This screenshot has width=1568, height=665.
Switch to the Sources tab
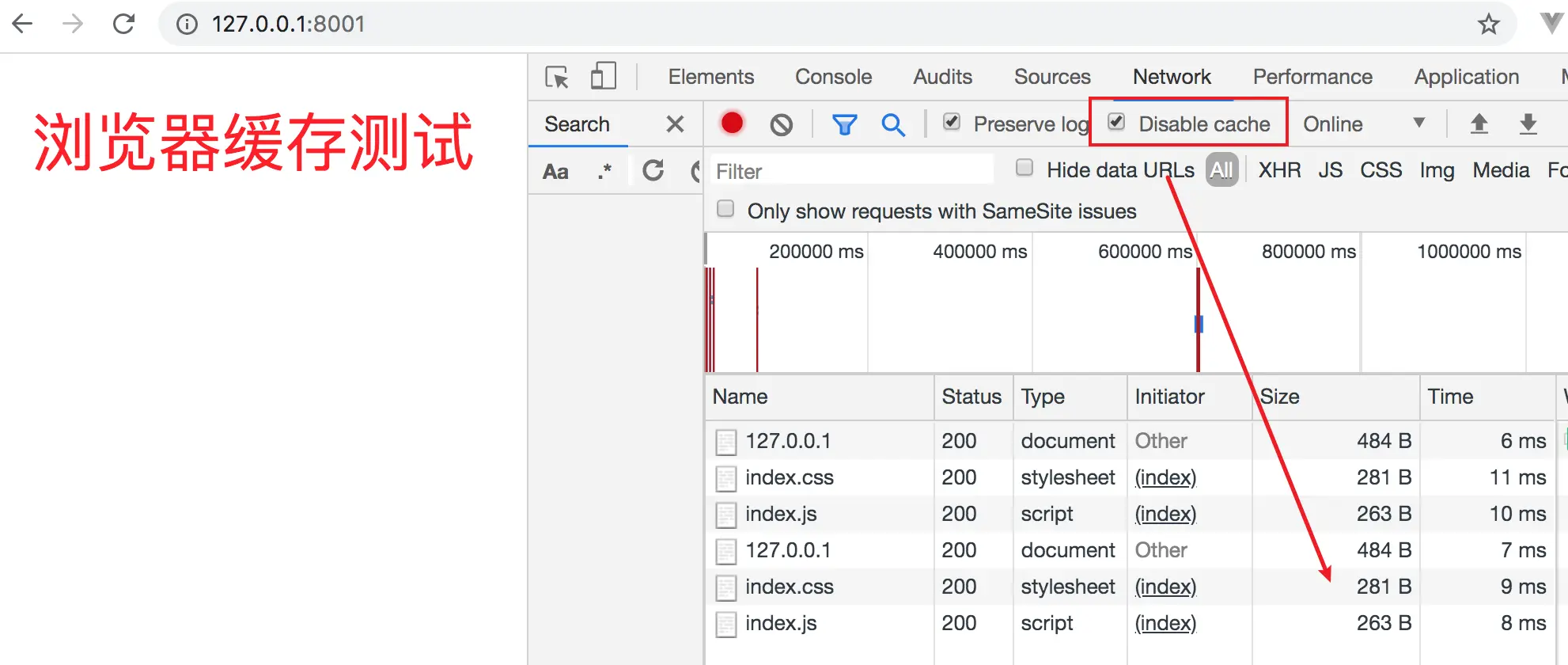(1052, 77)
